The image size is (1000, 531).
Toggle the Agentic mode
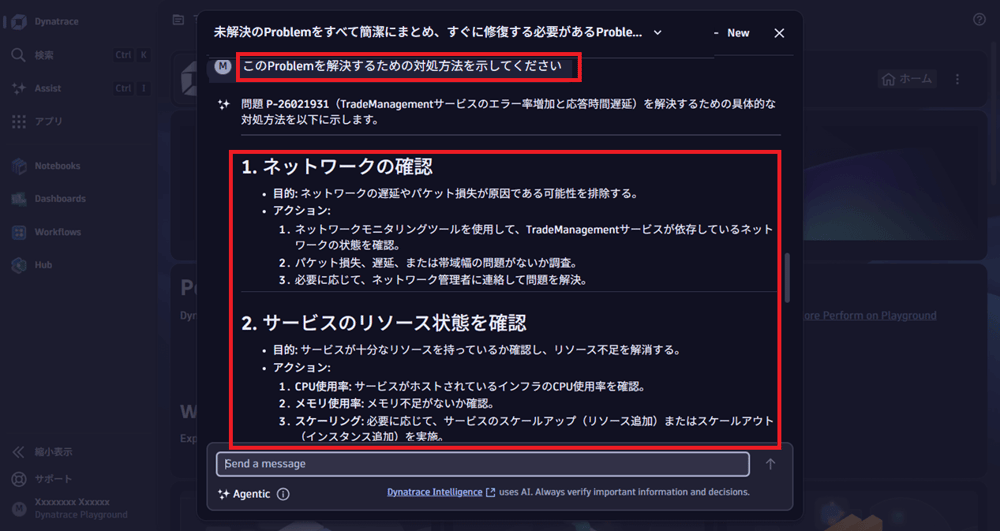244,494
